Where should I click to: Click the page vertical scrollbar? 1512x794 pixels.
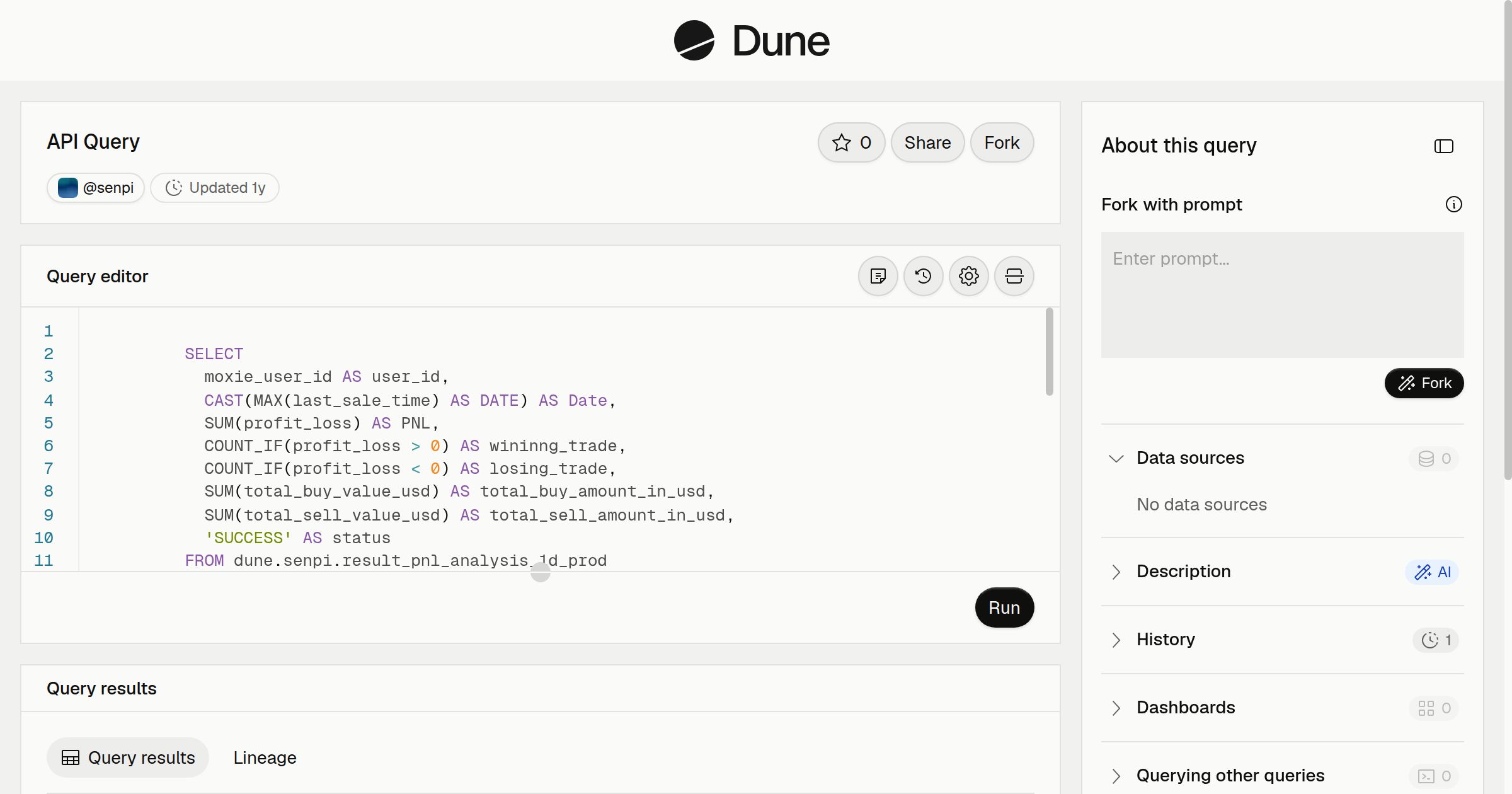1508,239
